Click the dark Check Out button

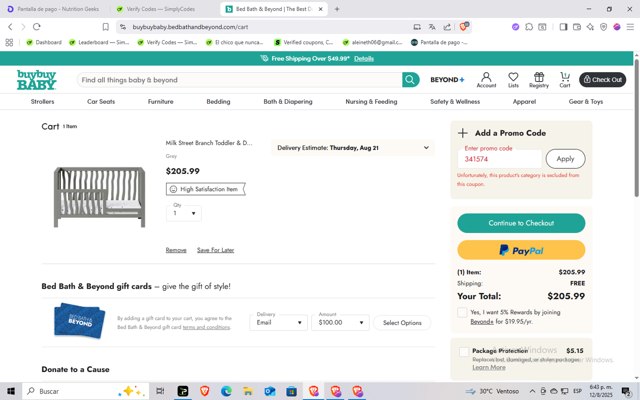pos(602,80)
